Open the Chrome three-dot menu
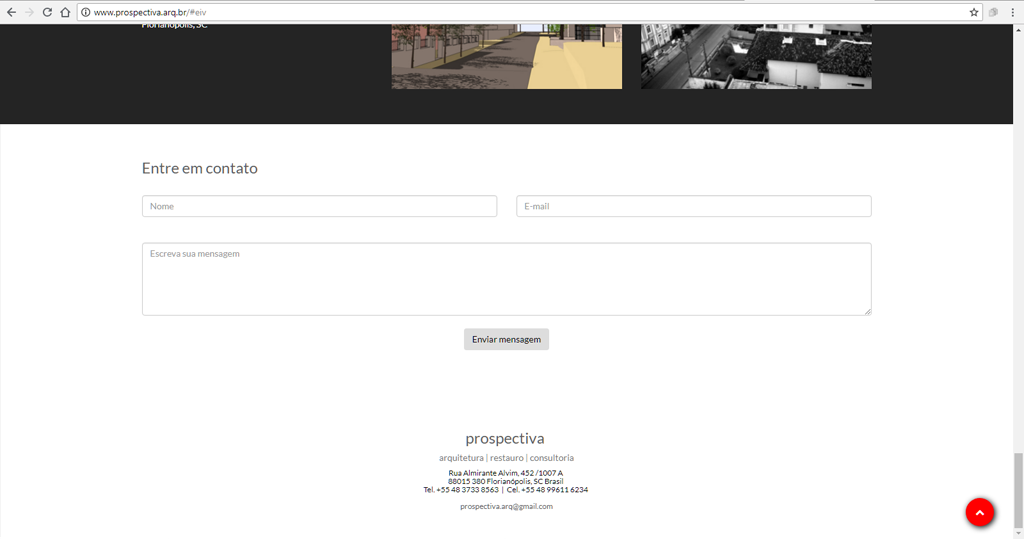The image size is (1024, 539). pos(1012,12)
